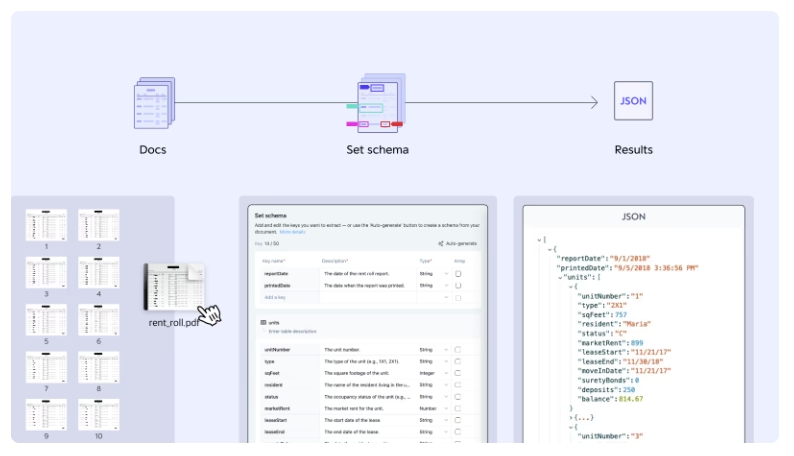Open the More details link
Viewport: 794px width, 456px height.
pyautogui.click(x=292, y=232)
